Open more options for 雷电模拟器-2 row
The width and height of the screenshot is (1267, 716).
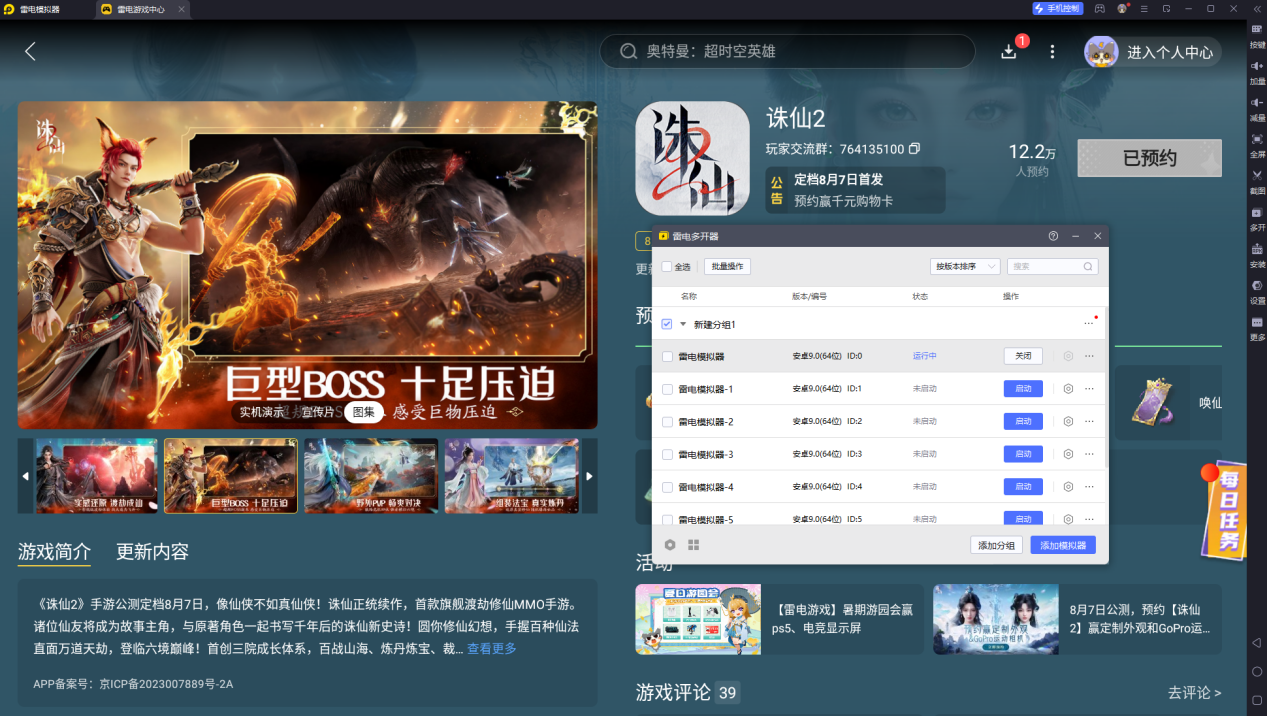pos(1089,422)
